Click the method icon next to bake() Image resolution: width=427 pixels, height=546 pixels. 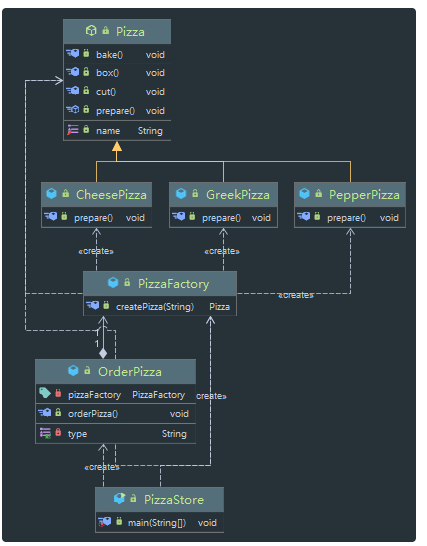[x=73, y=54]
